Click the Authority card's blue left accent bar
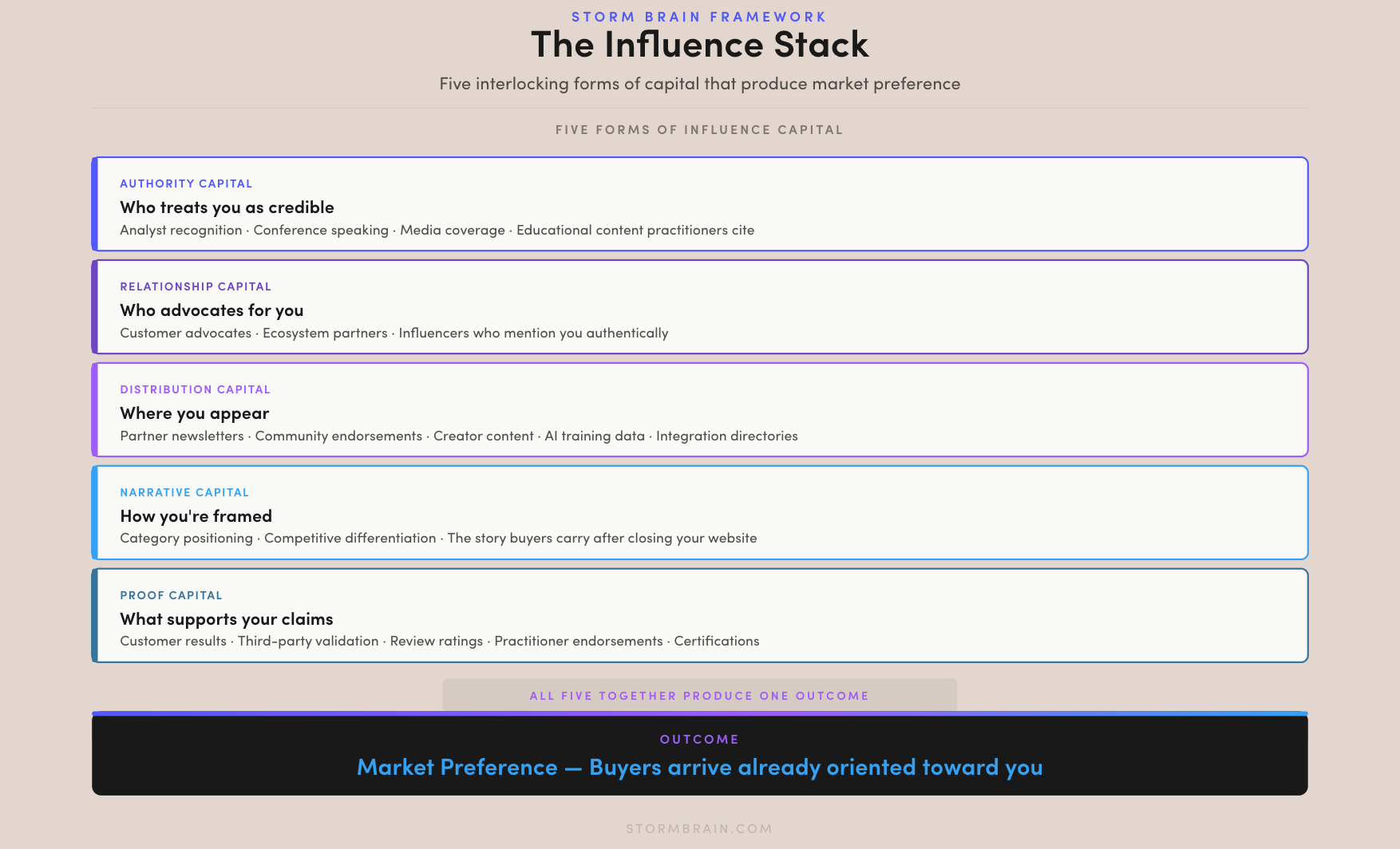1400x849 pixels. pos(95,204)
